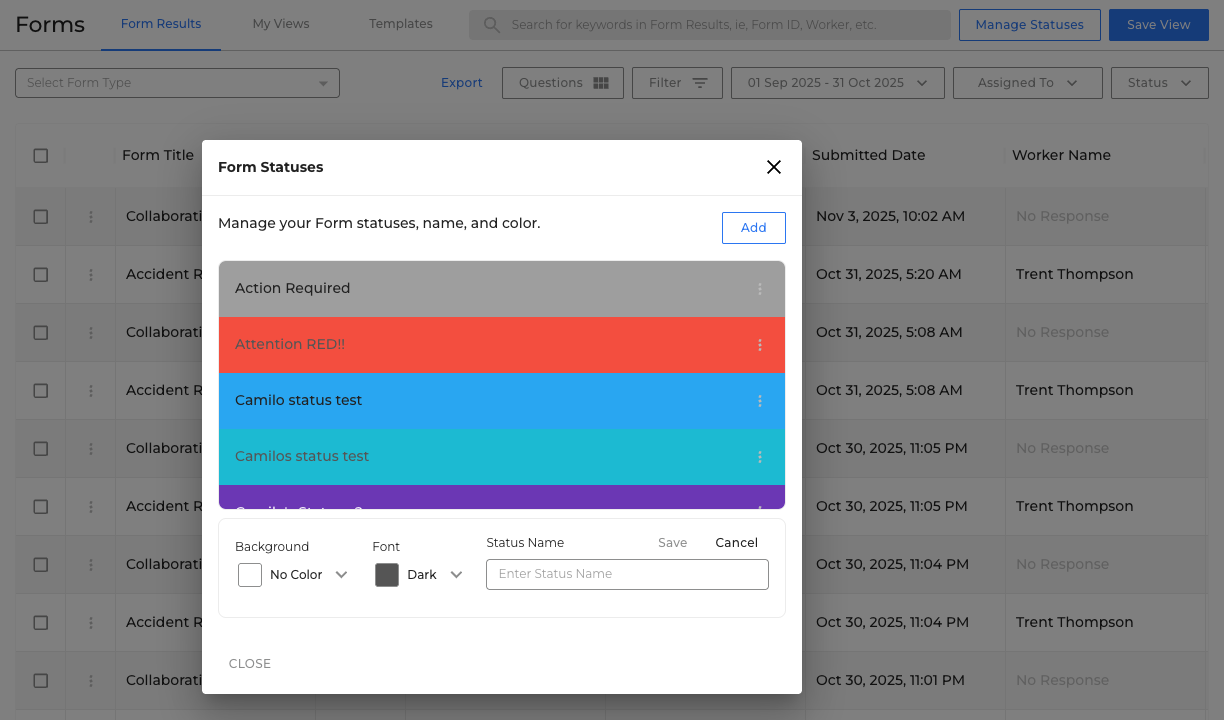Switch to the Form Results tab
This screenshot has width=1224, height=720.
[x=161, y=24]
